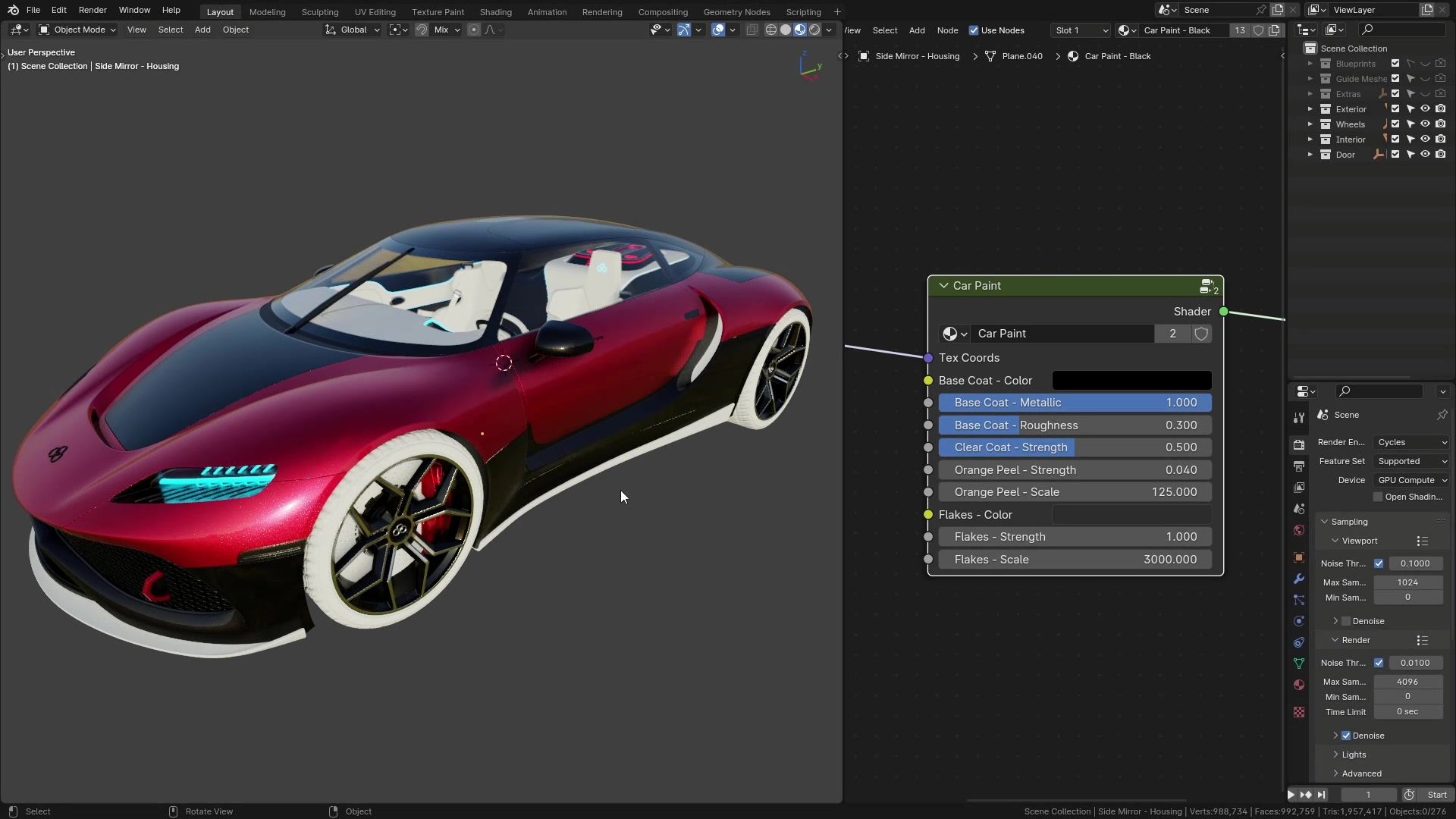The height and width of the screenshot is (819, 1456).
Task: Open the Physics properties tab
Action: click(1299, 621)
